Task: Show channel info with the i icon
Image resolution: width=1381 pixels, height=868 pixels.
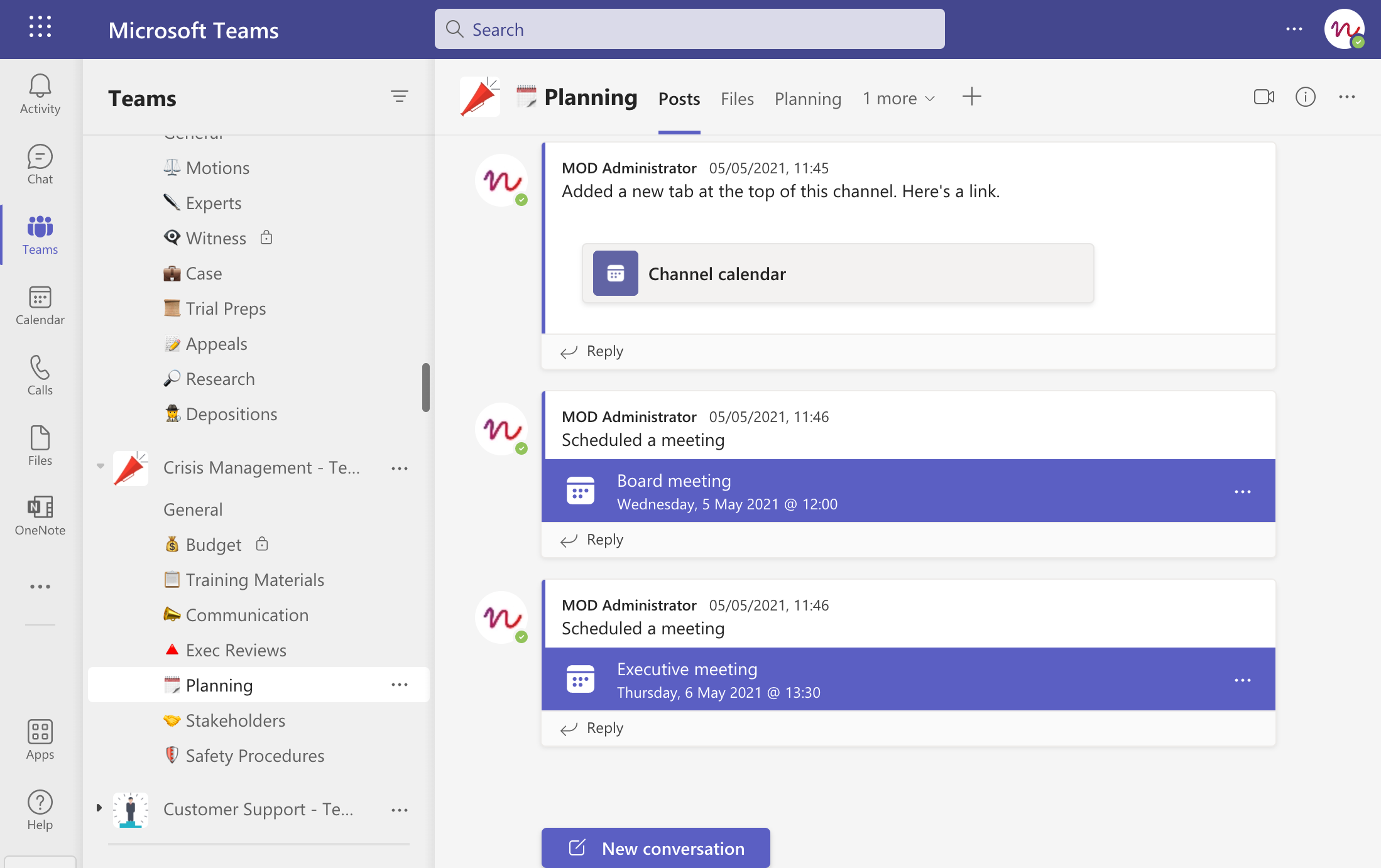Action: click(1305, 97)
